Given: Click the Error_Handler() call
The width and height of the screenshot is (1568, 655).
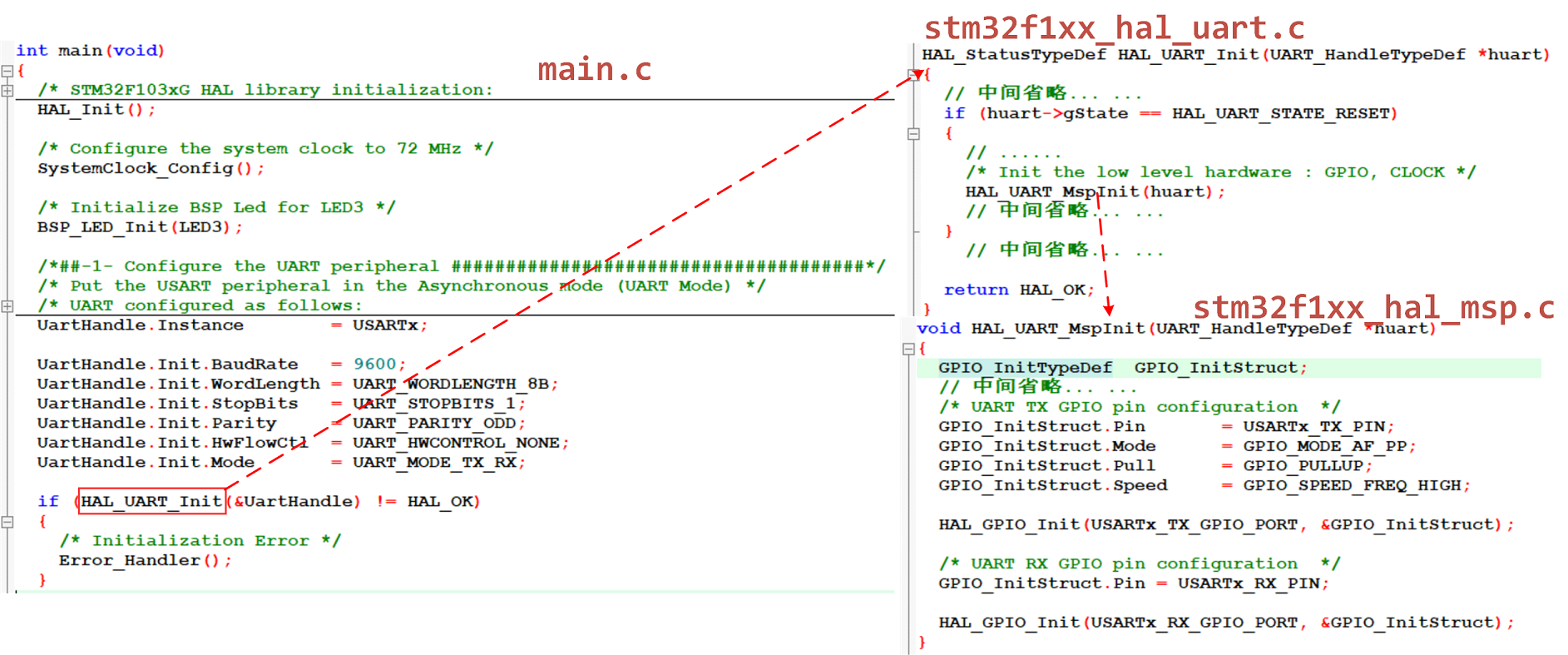Looking at the screenshot, I should pos(144,560).
